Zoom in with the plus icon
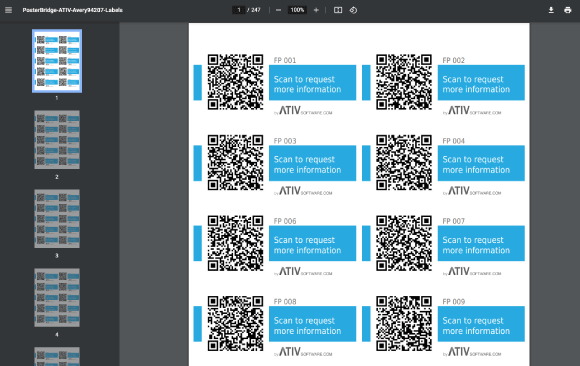This screenshot has width=580, height=366. tap(316, 10)
